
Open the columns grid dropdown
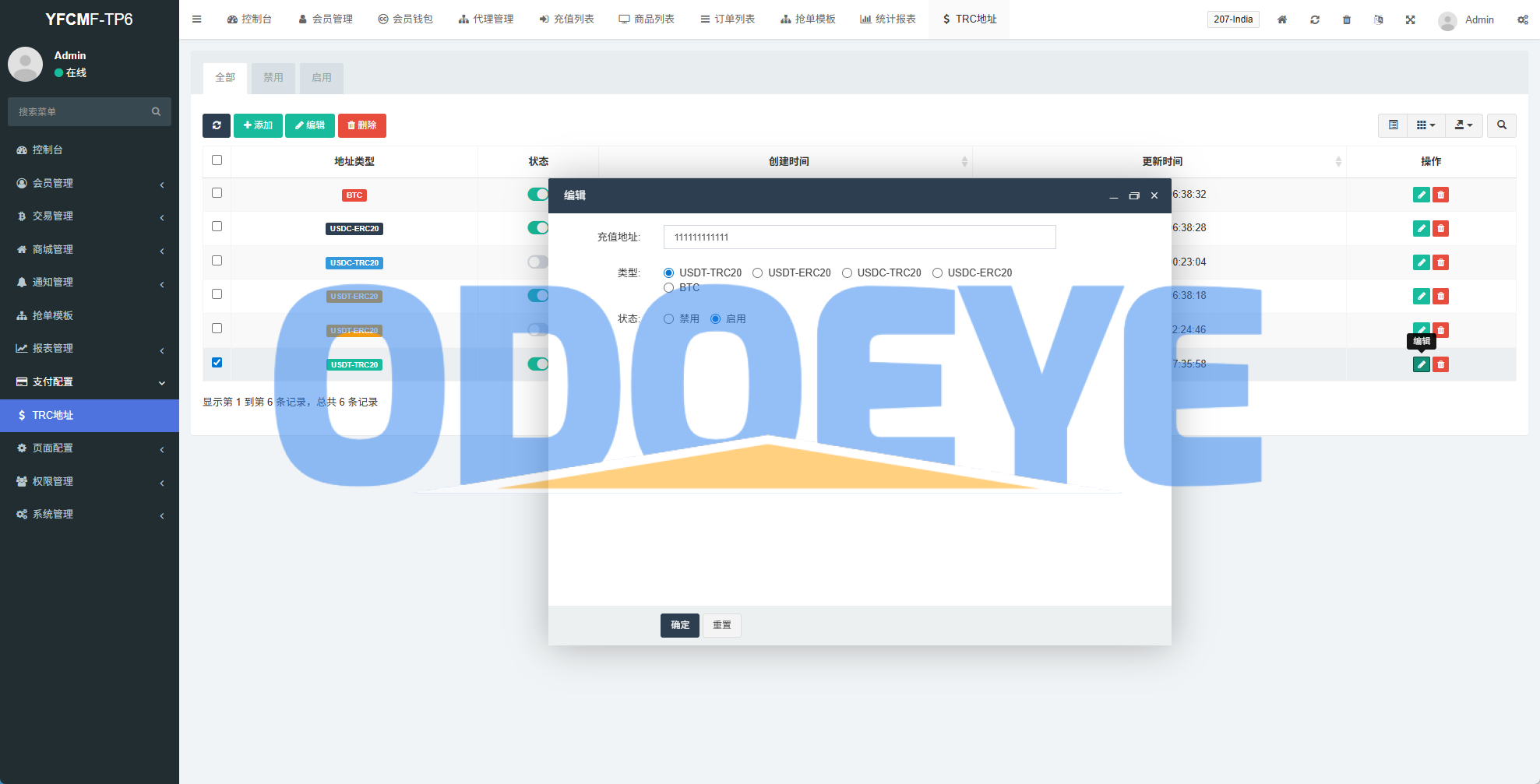coord(1425,125)
